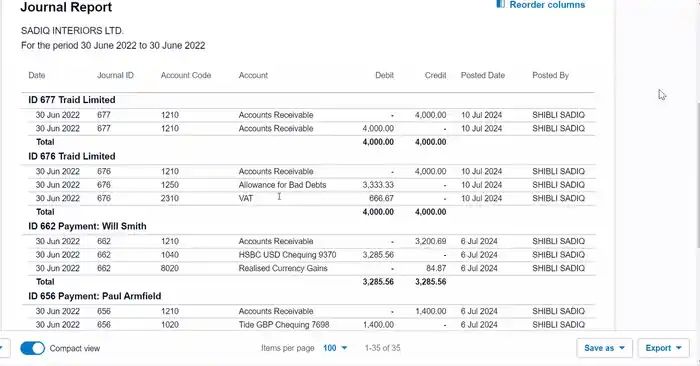Click the 3,333.33 debit amount
Screen dimensions: 700x366
(378, 185)
